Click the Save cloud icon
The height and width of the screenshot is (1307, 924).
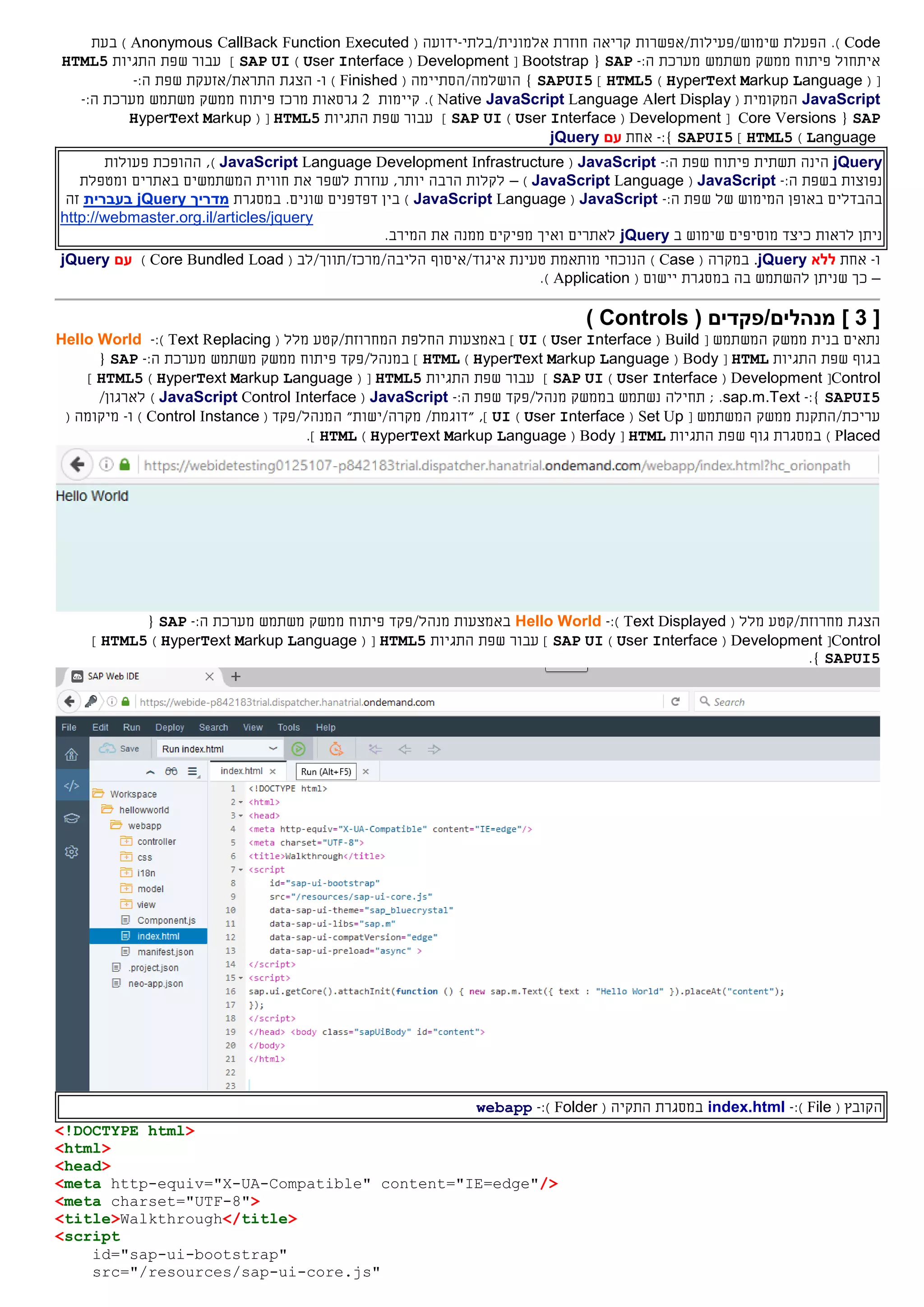(107, 749)
